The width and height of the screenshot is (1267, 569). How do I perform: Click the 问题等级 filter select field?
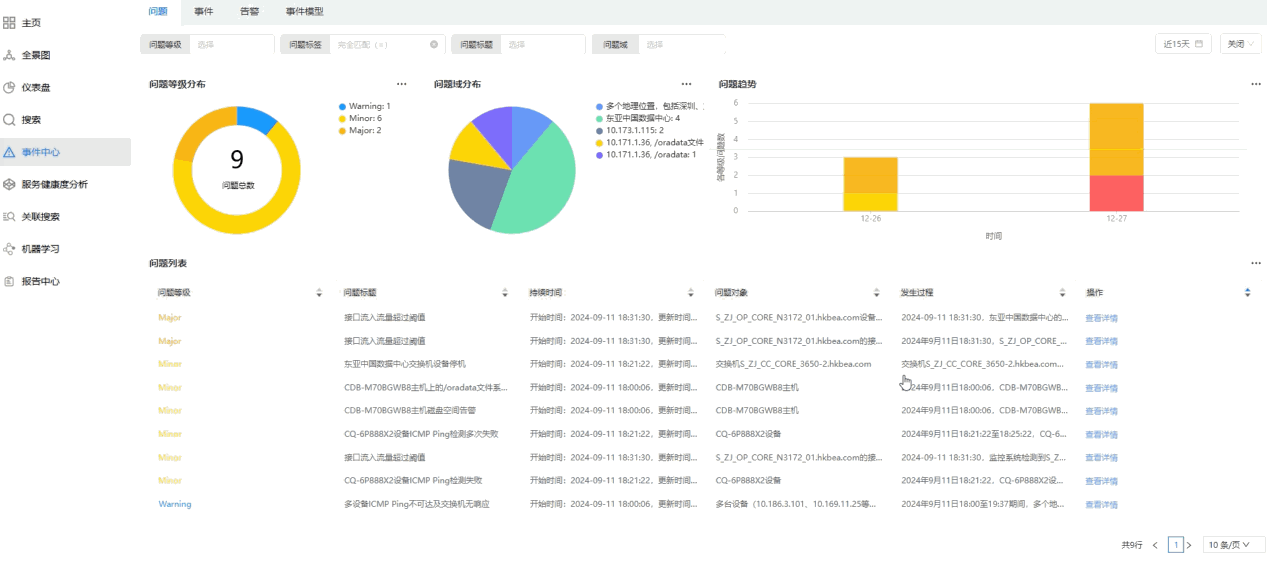232,44
